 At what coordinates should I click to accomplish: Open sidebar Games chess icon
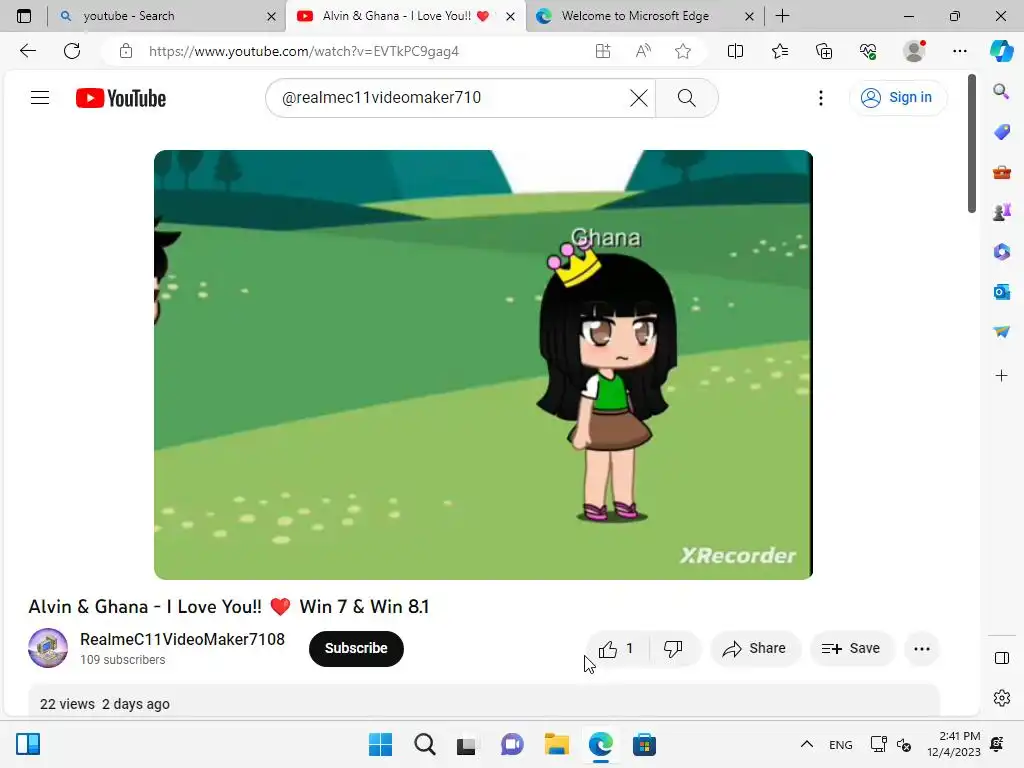pos(1002,212)
